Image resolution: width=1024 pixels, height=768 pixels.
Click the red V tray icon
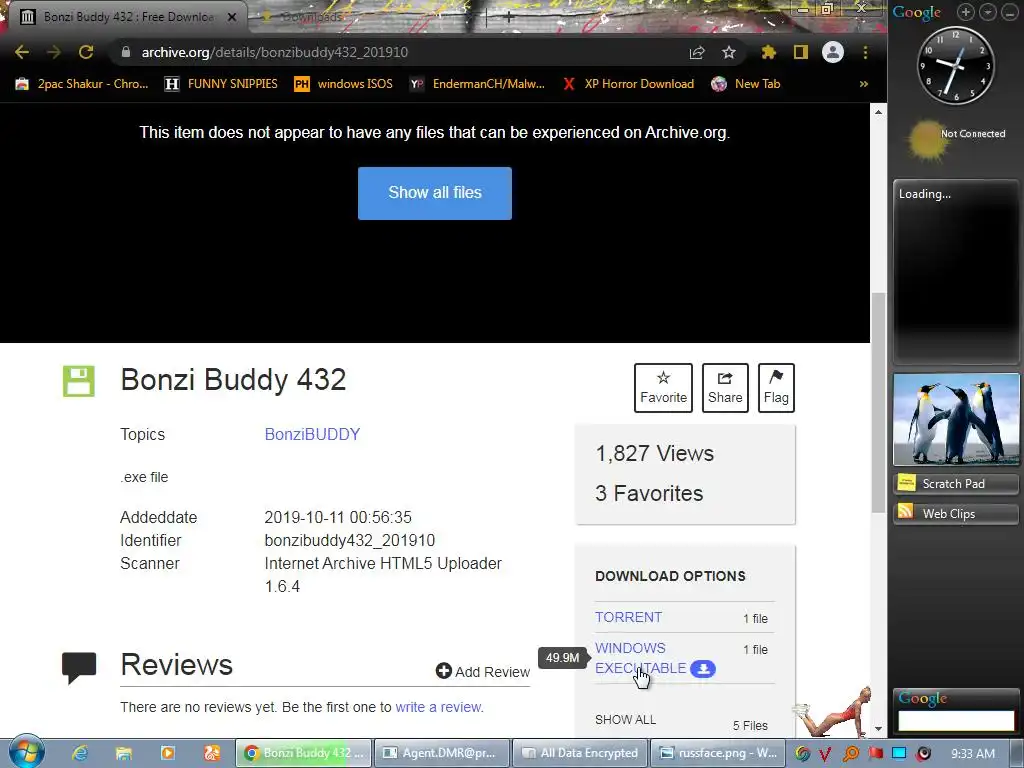[x=826, y=754]
